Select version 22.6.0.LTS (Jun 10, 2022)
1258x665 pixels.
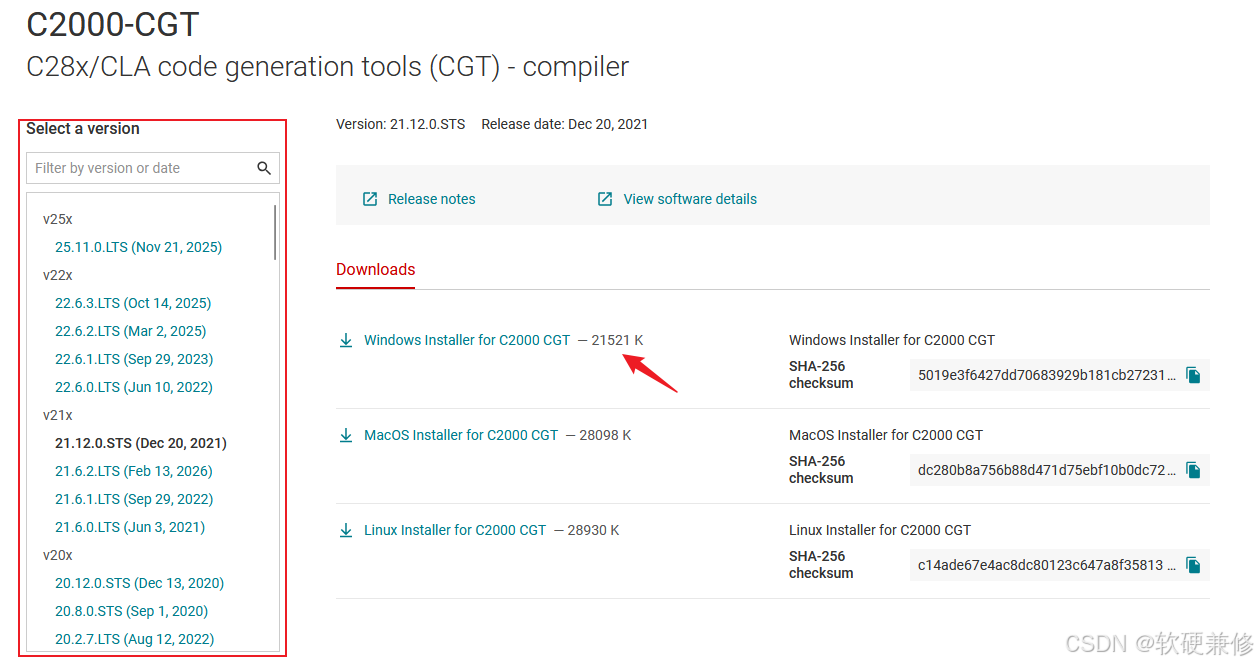click(134, 387)
